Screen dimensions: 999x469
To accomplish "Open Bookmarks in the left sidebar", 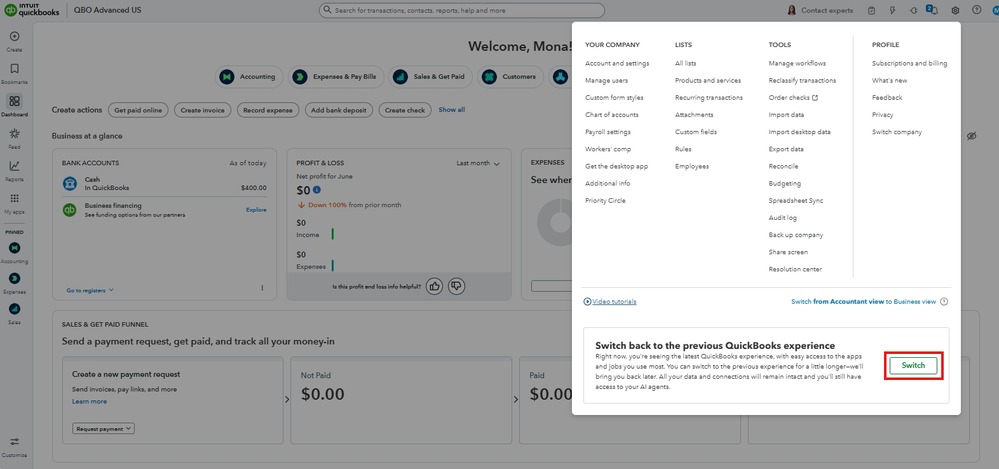I will point(14,73).
